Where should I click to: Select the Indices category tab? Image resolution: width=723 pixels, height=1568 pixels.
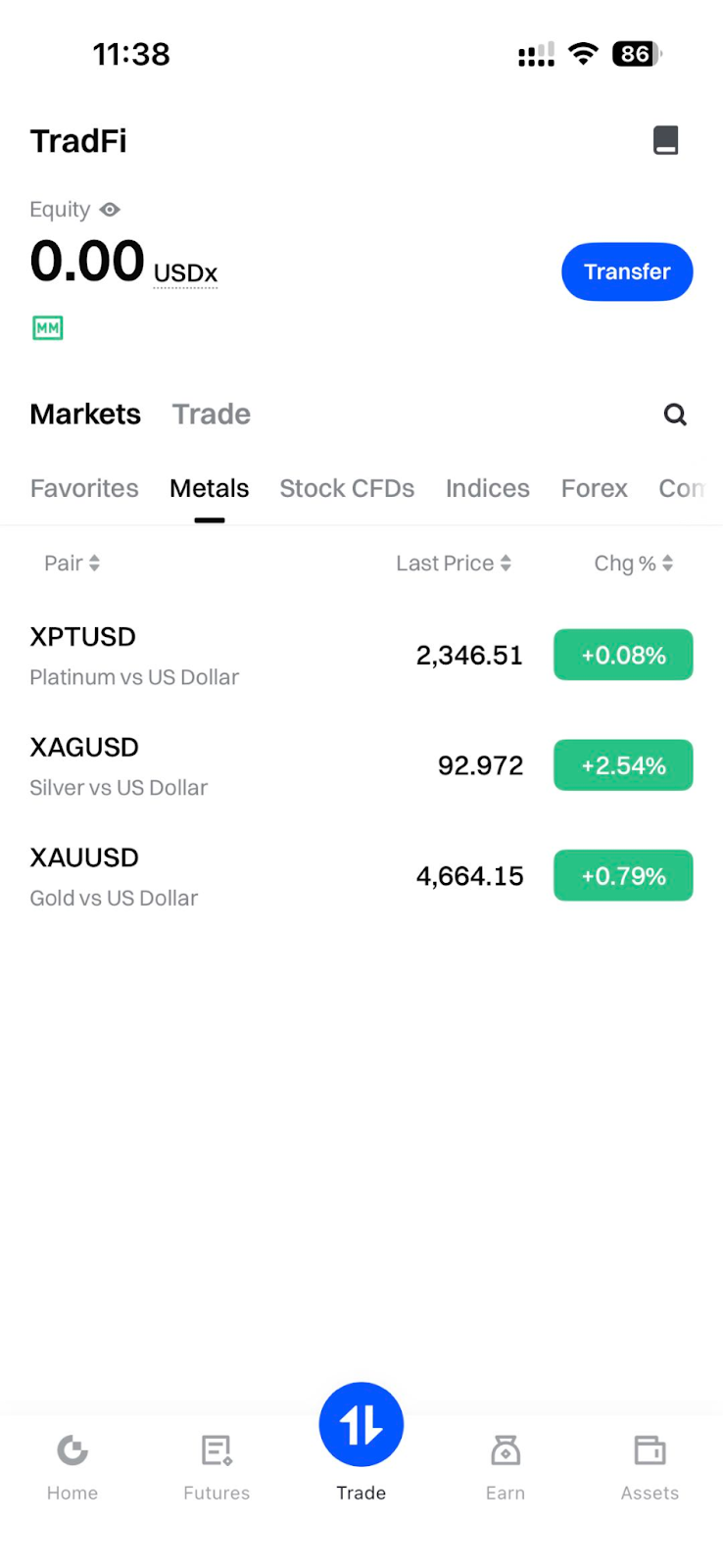[488, 488]
